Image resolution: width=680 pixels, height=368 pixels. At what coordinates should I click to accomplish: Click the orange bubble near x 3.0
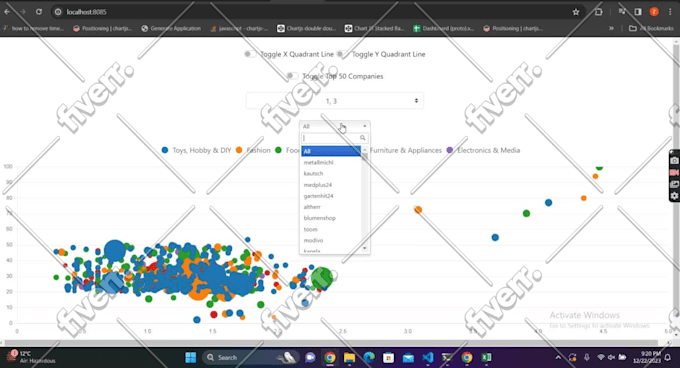(x=418, y=210)
